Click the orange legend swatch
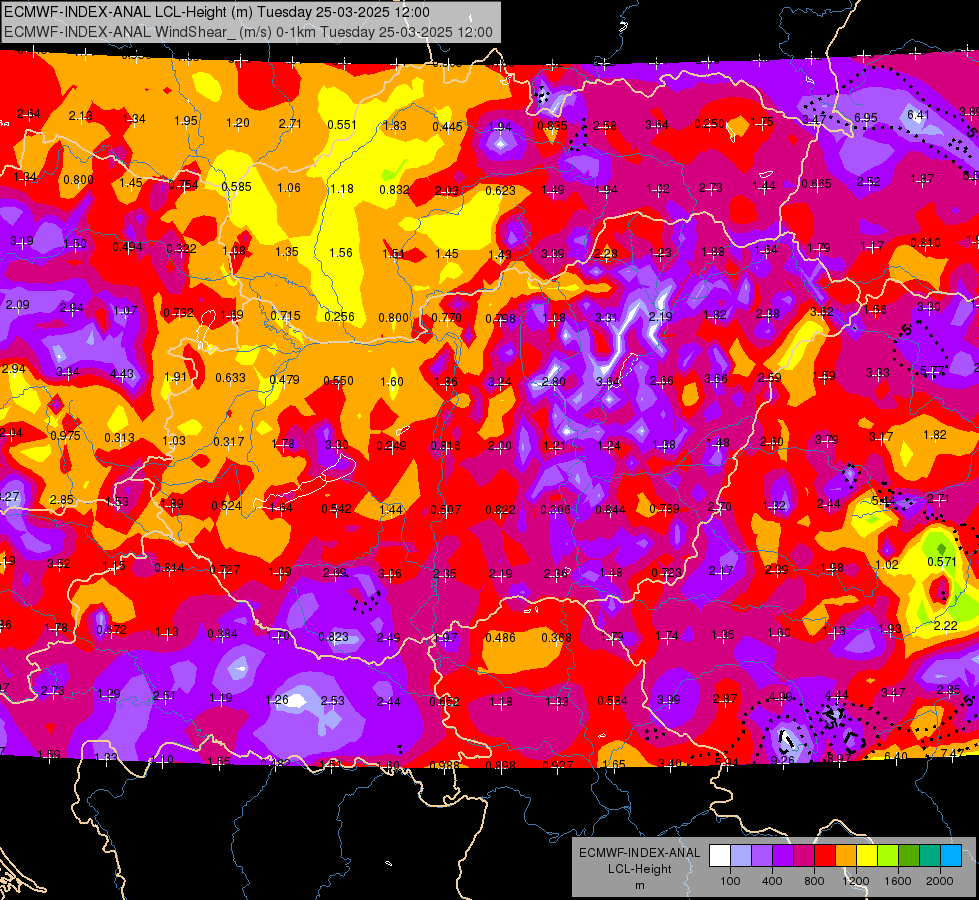Image resolution: width=979 pixels, height=900 pixels. [x=846, y=855]
